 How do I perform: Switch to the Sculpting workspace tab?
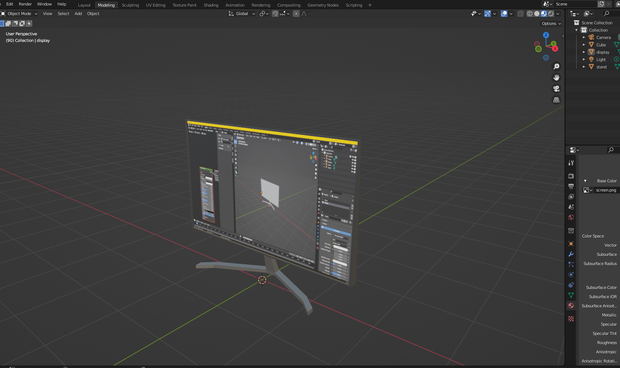point(130,5)
